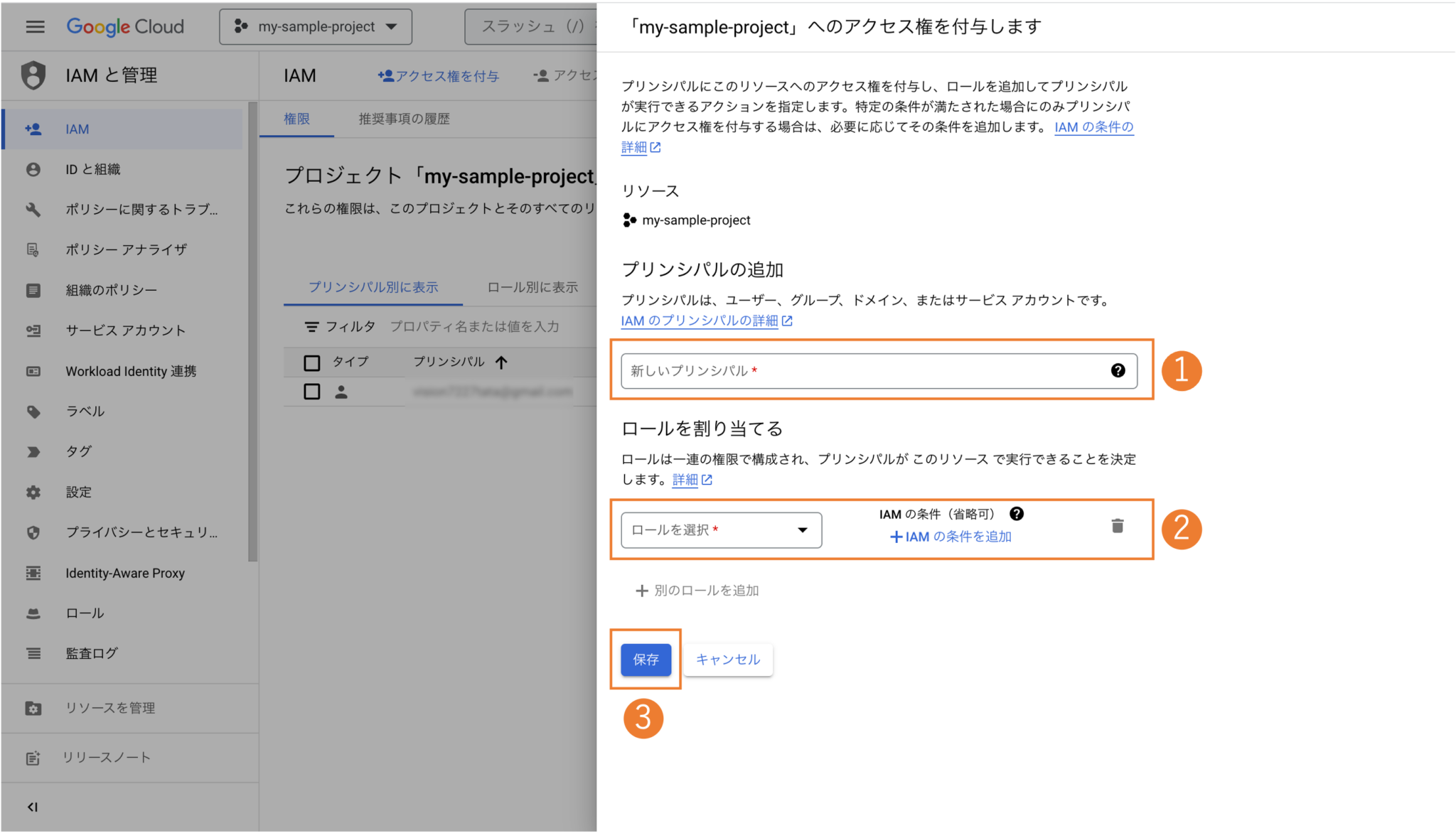Switch to the 推奨事項の履歴 tab
Screen dimensions: 1456x833
(405, 119)
